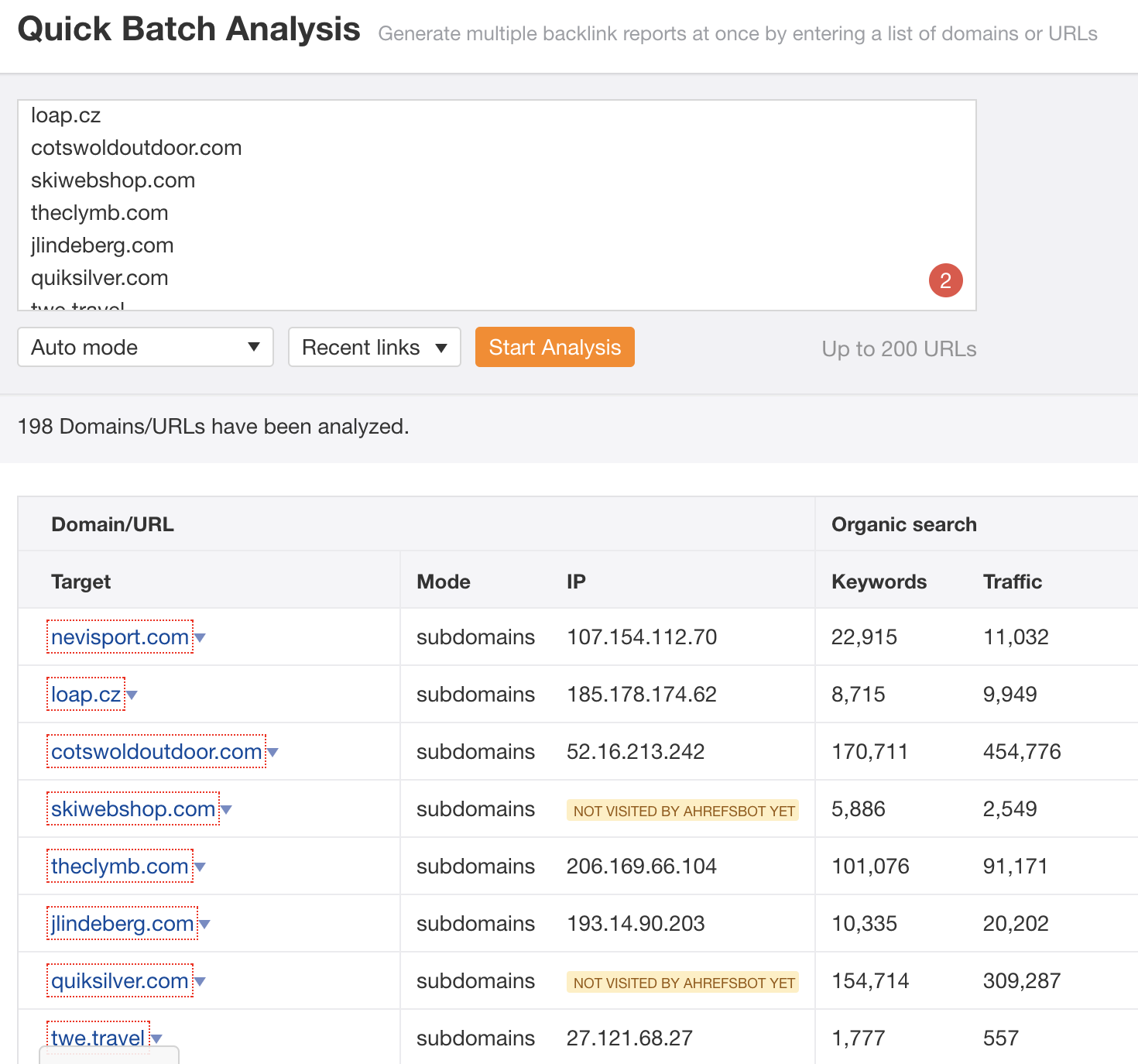Expand the arrow next to quiksilver.com link
The width and height of the screenshot is (1138, 1064).
click(x=200, y=982)
